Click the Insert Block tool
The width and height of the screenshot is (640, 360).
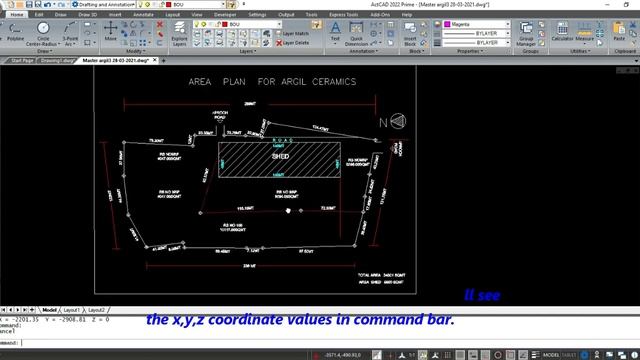pyautogui.click(x=410, y=34)
